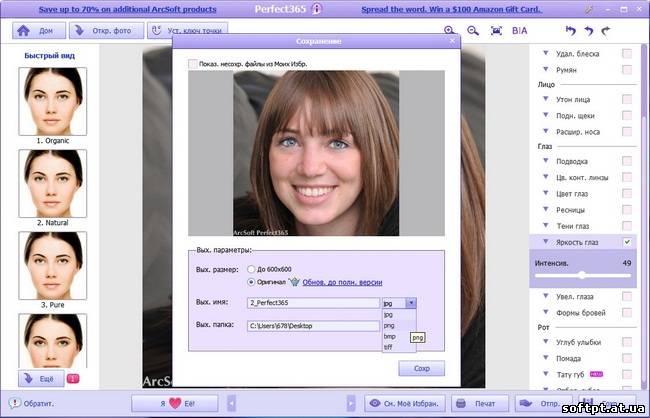Click the info icon beside Perfect365 title
The width and height of the screenshot is (650, 418).
tap(317, 9)
